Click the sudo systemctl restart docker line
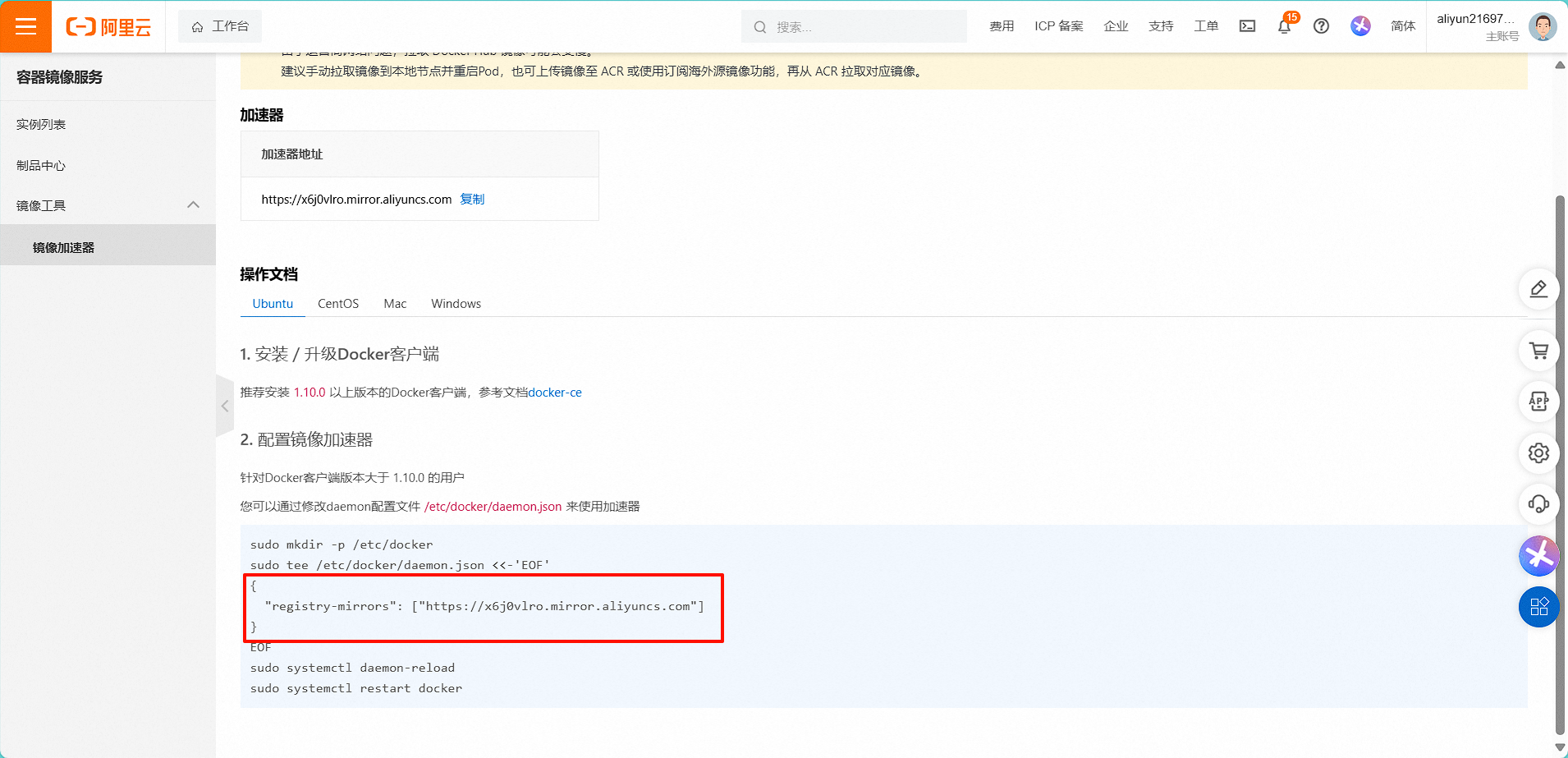This screenshot has height=758, width=1568. click(x=356, y=688)
